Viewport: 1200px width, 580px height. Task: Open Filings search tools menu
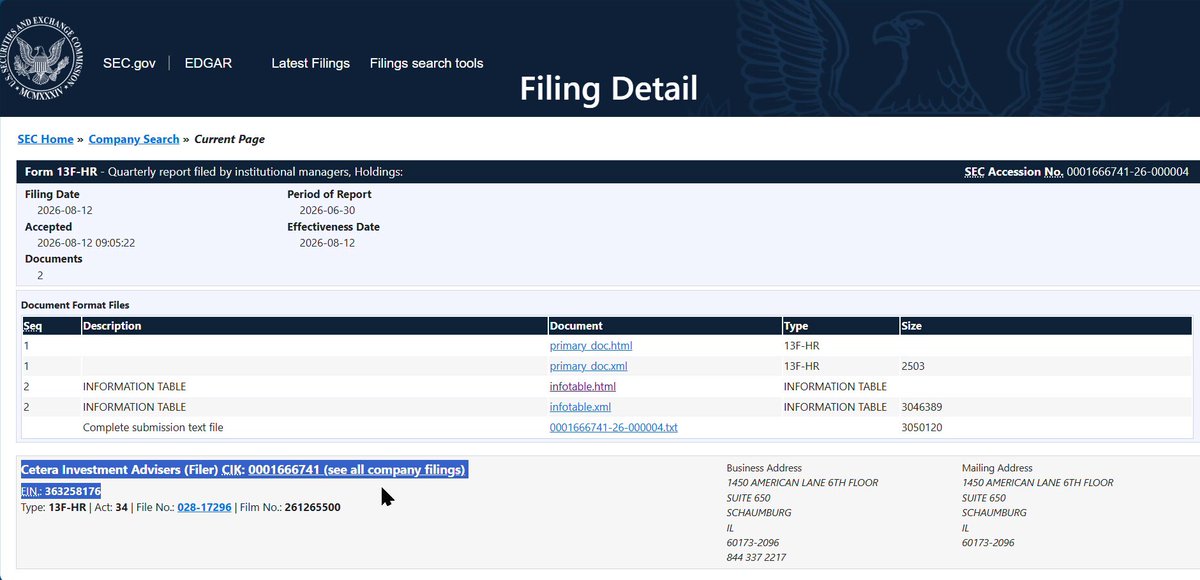click(x=426, y=63)
